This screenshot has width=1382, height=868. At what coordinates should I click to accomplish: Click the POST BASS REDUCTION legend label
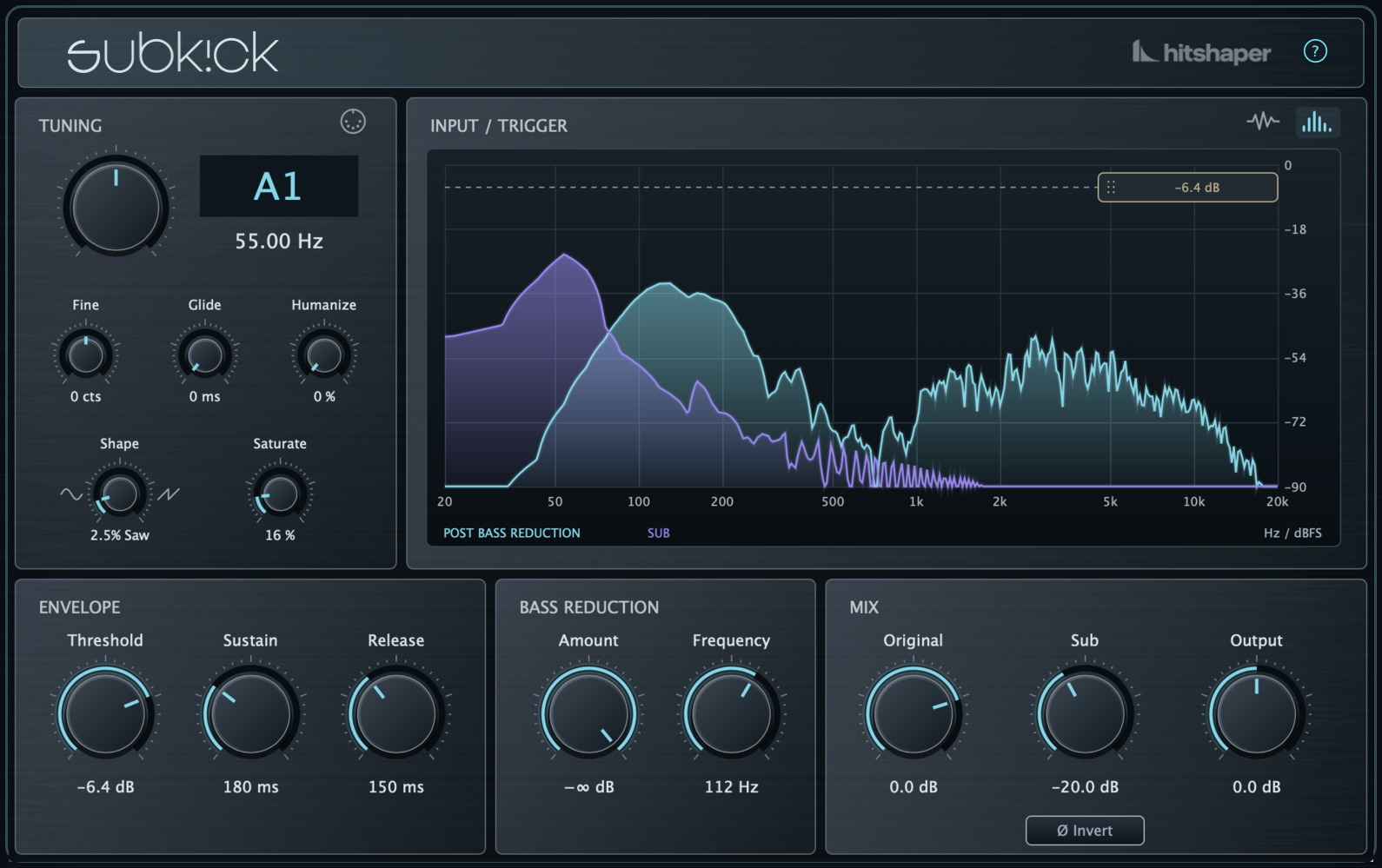point(512,533)
